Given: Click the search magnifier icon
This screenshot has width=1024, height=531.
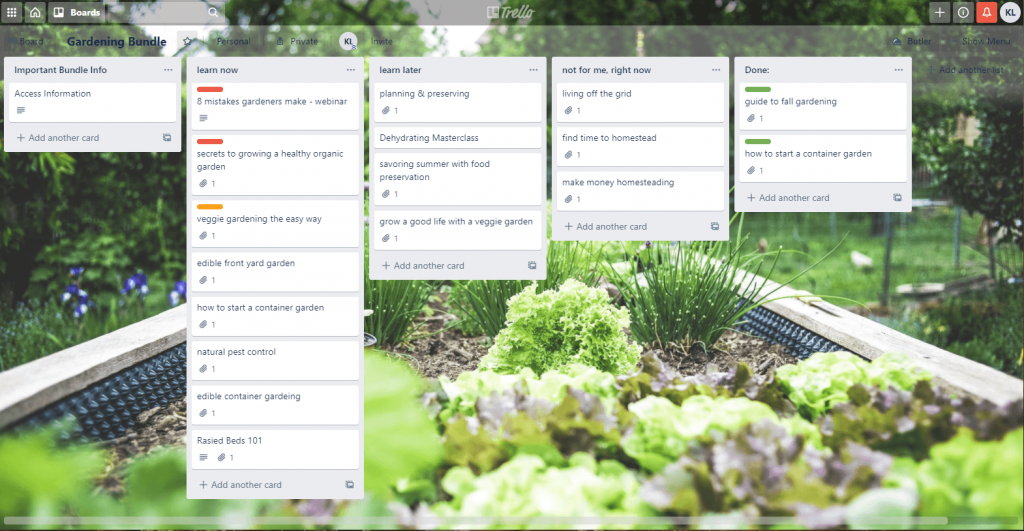Looking at the screenshot, I should click(x=213, y=12).
